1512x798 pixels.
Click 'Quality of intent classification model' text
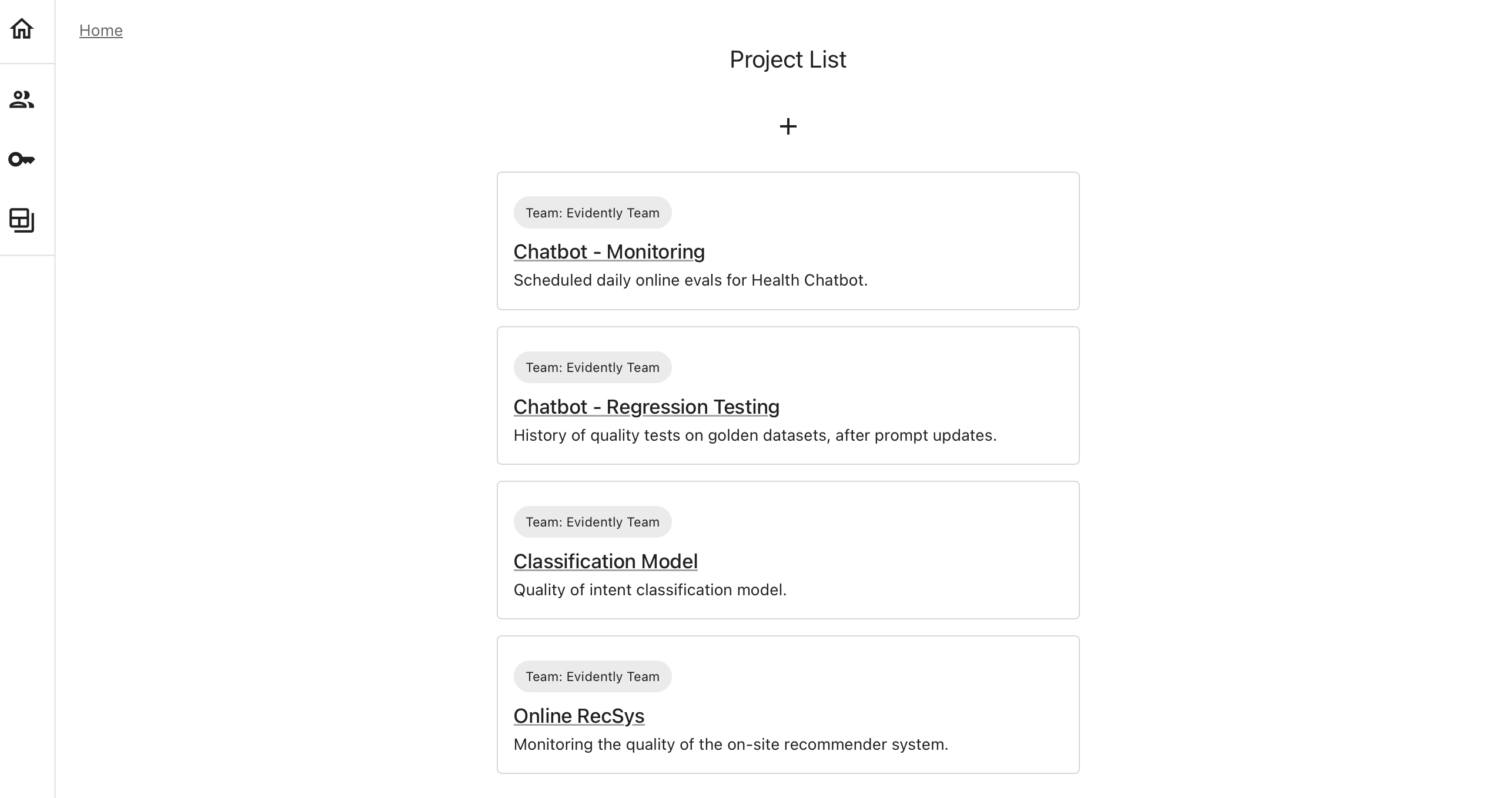(x=650, y=590)
